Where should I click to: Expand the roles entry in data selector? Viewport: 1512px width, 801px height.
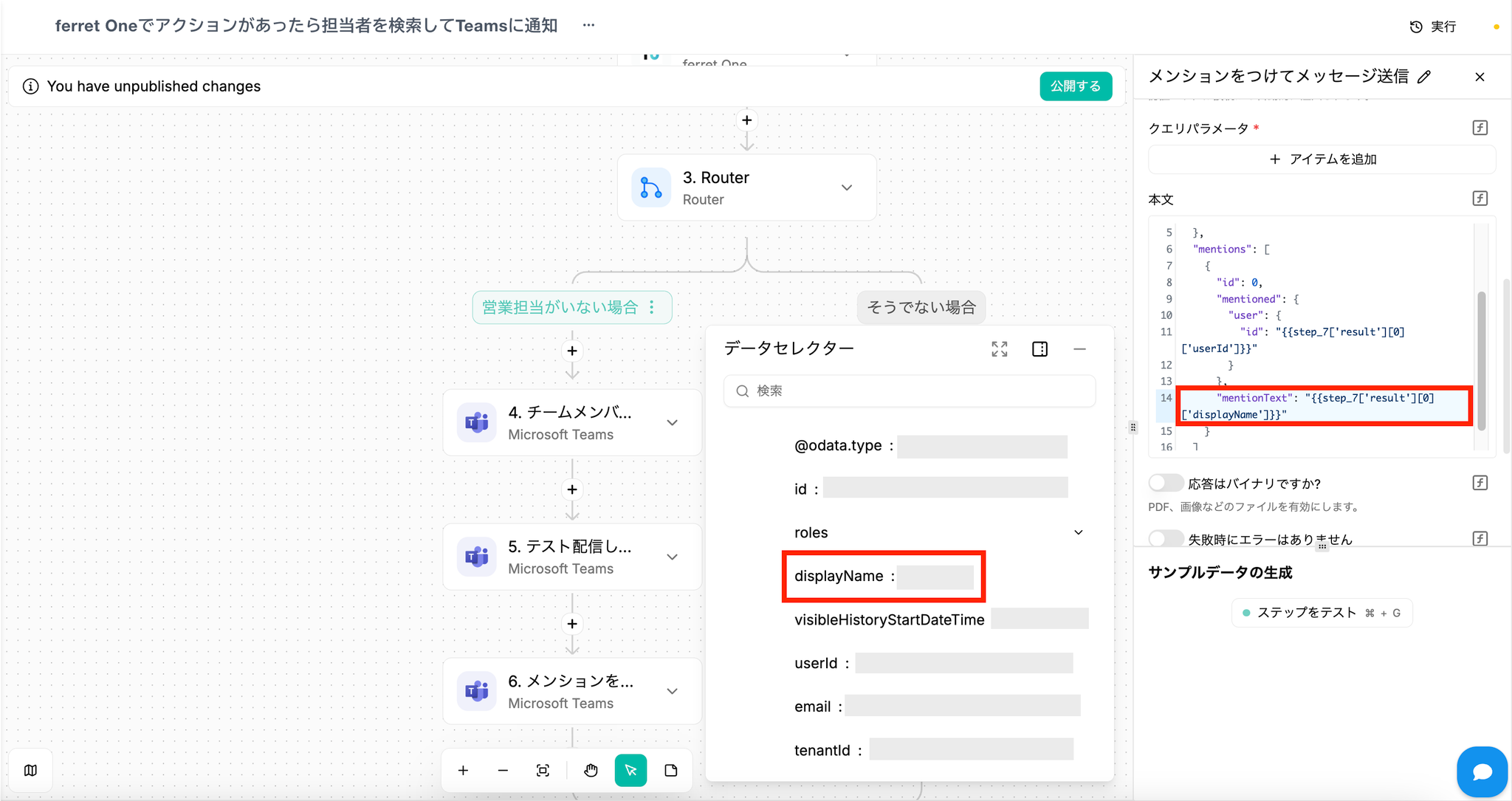(x=1078, y=532)
